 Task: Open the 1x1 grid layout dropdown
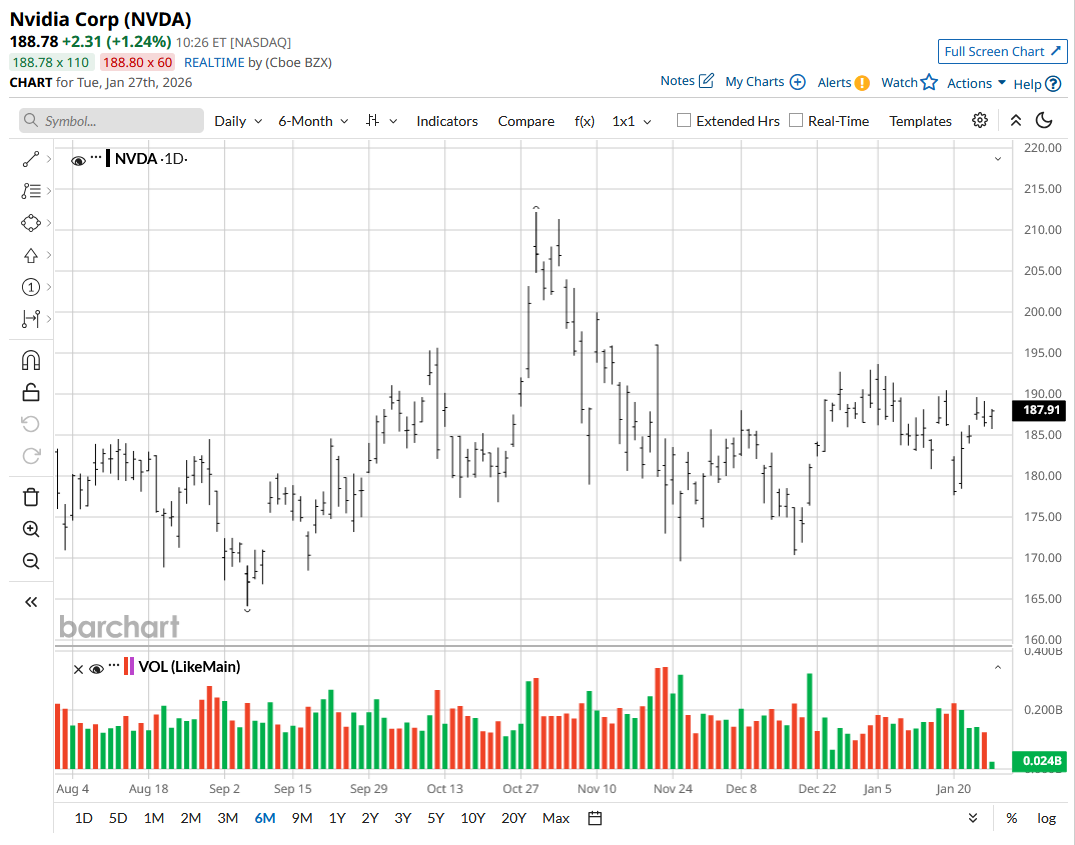(631, 121)
